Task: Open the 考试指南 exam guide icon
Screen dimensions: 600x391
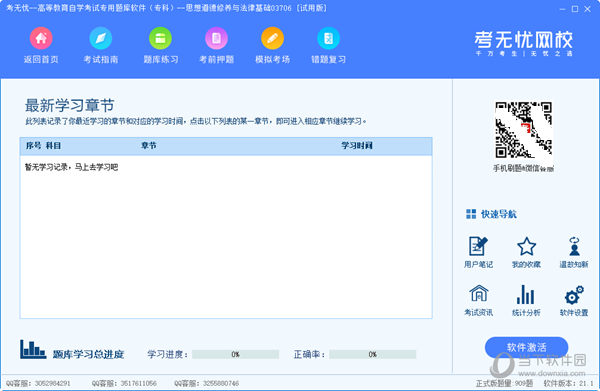Action: click(101, 38)
